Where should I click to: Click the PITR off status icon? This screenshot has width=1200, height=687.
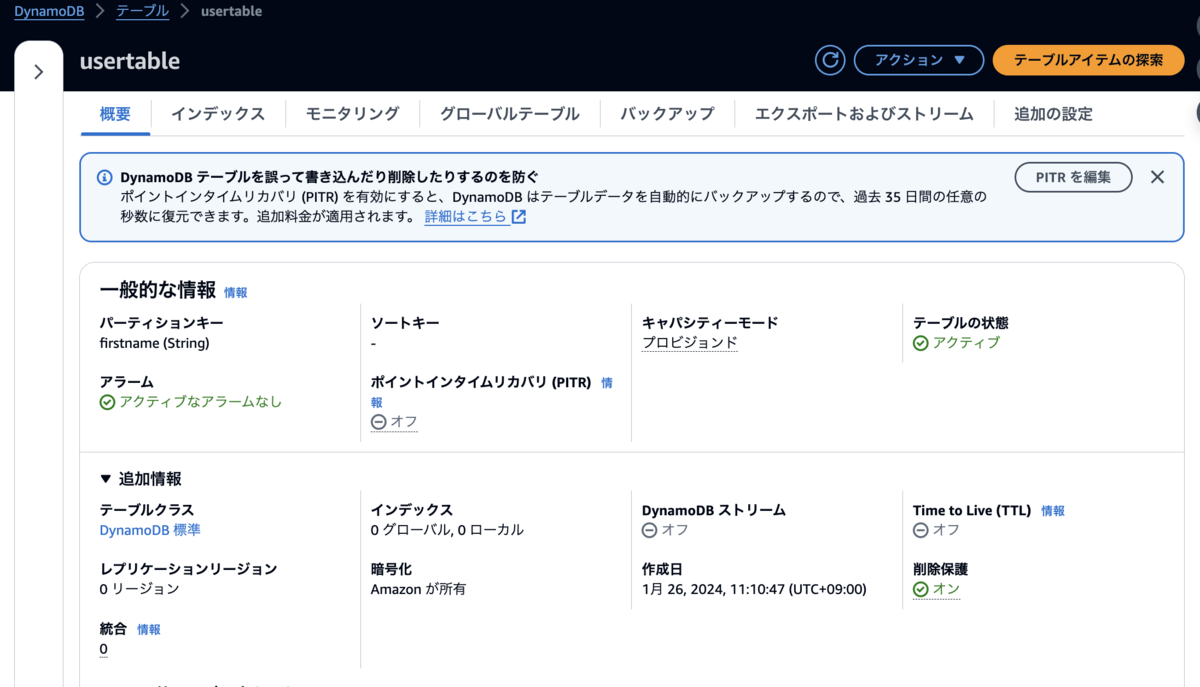[x=378, y=422]
